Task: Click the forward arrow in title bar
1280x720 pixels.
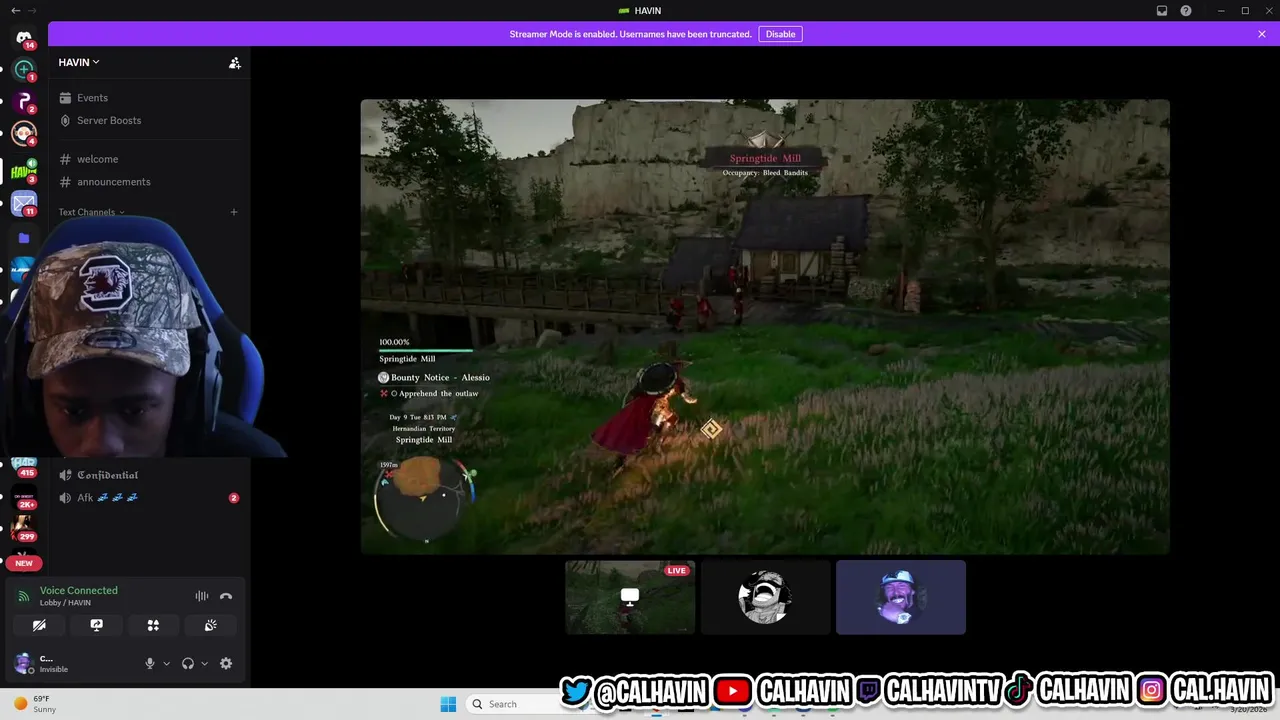Action: click(34, 10)
